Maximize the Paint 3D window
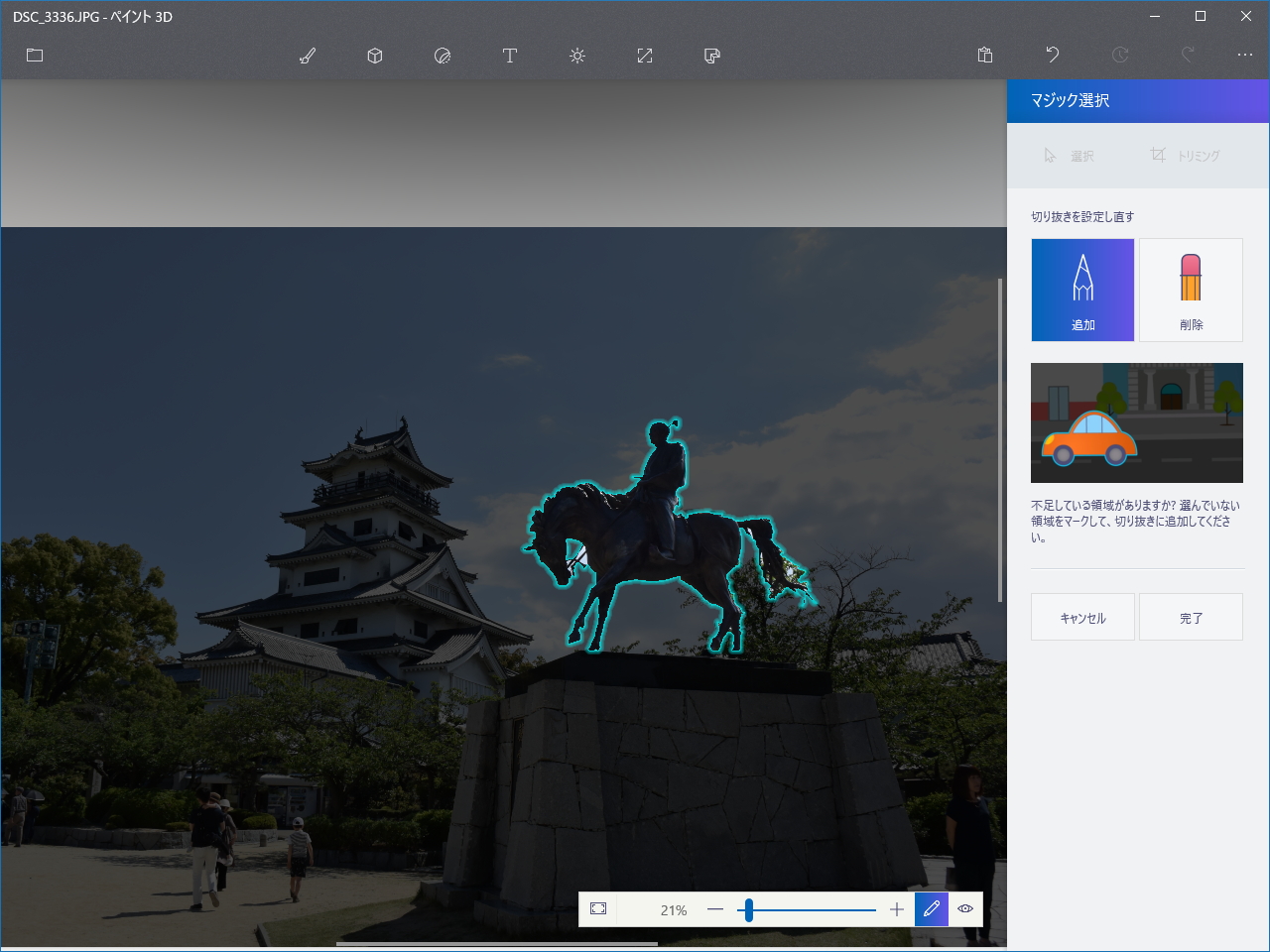The height and width of the screenshot is (952, 1270). (x=1201, y=16)
